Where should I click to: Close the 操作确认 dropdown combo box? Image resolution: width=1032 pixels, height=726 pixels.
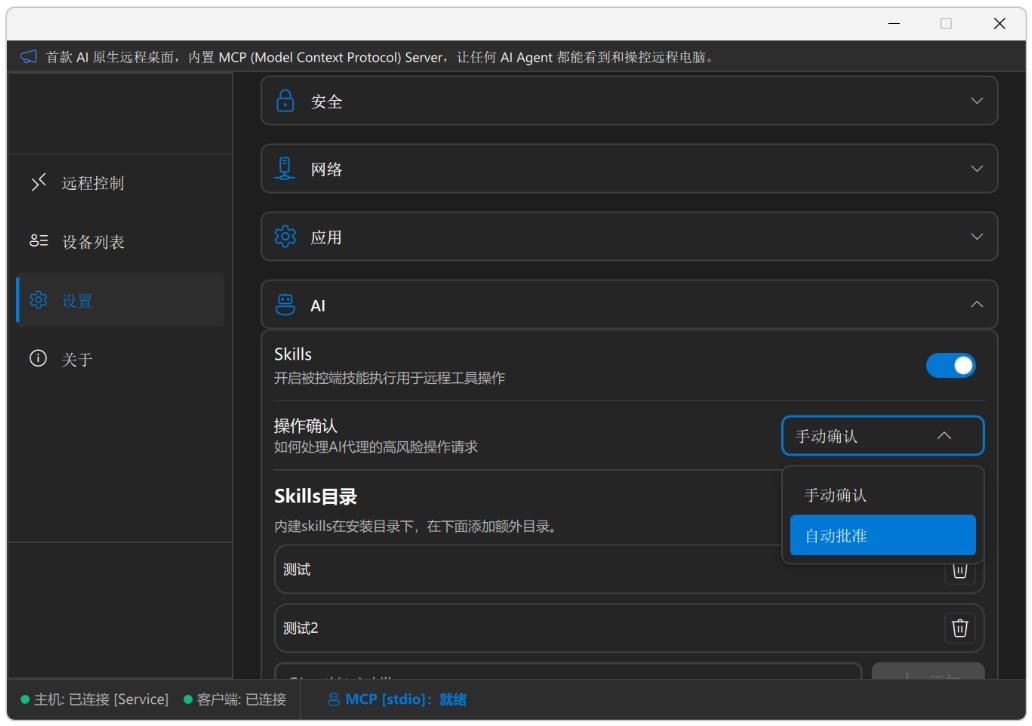pos(883,436)
